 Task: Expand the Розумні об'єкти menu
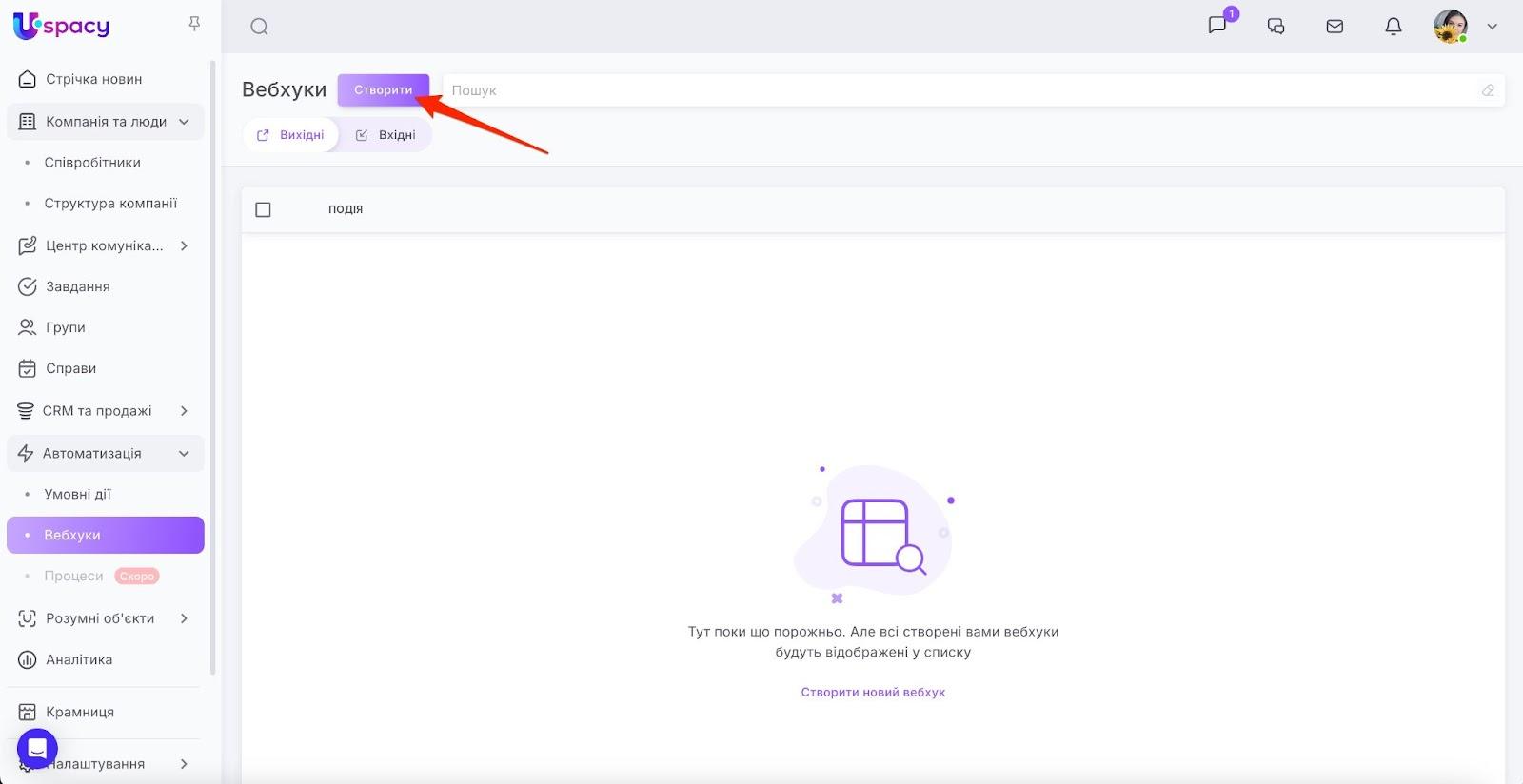(184, 618)
